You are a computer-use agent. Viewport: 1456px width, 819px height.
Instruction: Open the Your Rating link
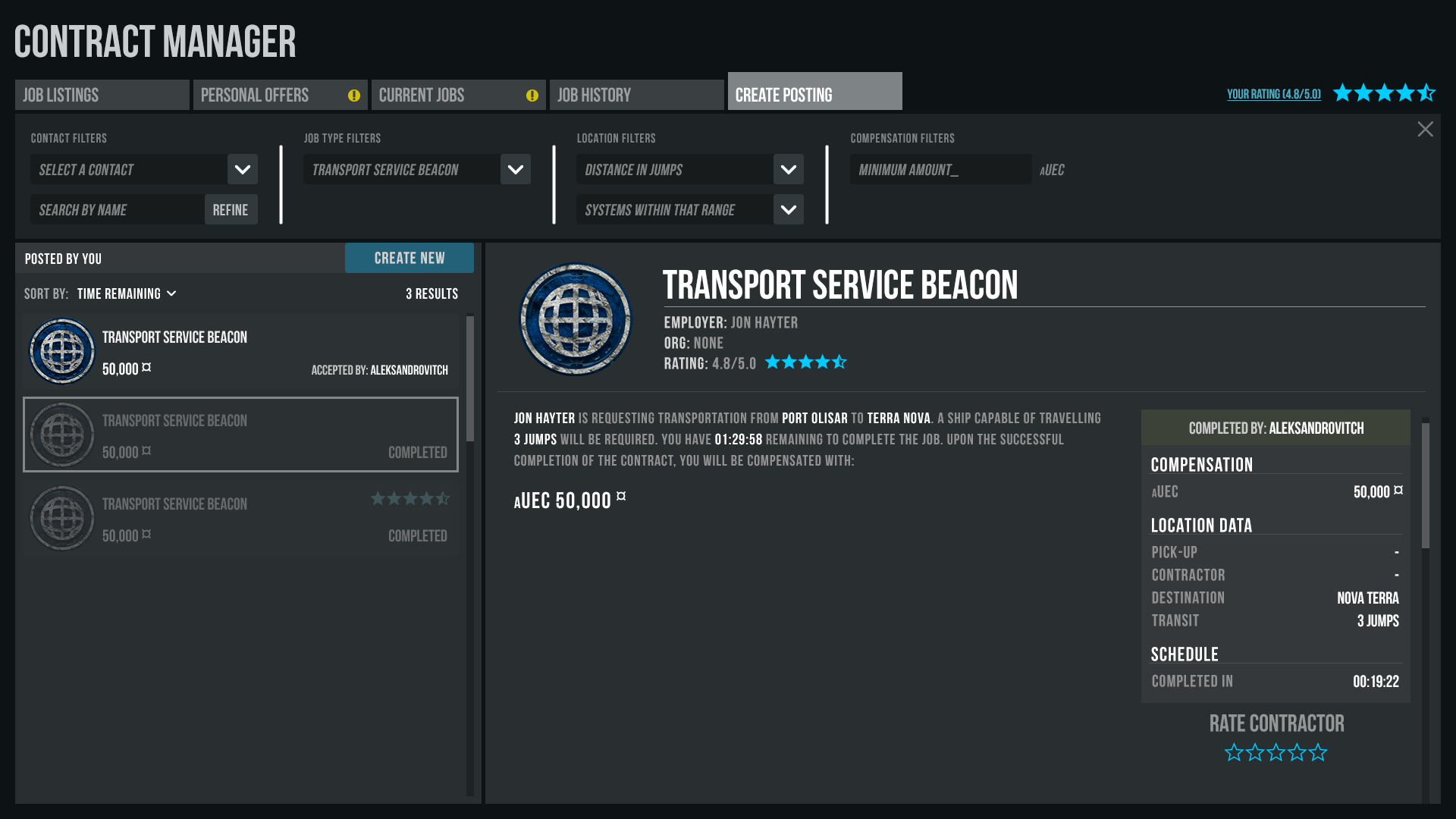(1273, 94)
